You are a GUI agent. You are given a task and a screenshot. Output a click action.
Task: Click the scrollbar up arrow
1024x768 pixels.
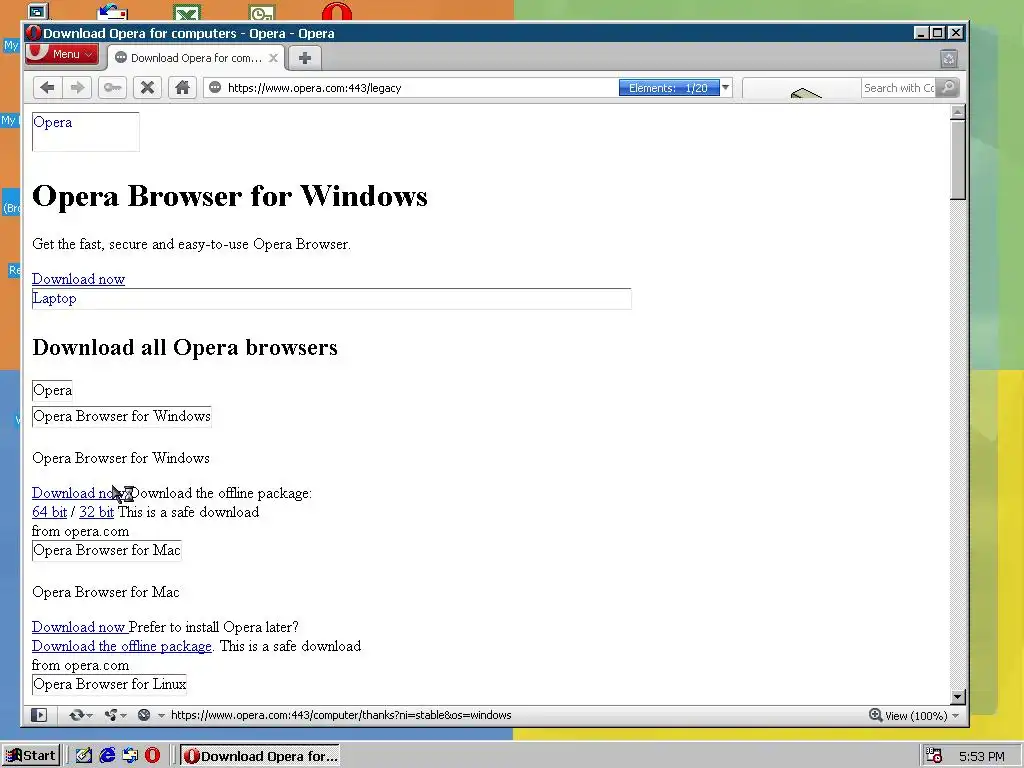[x=957, y=112]
